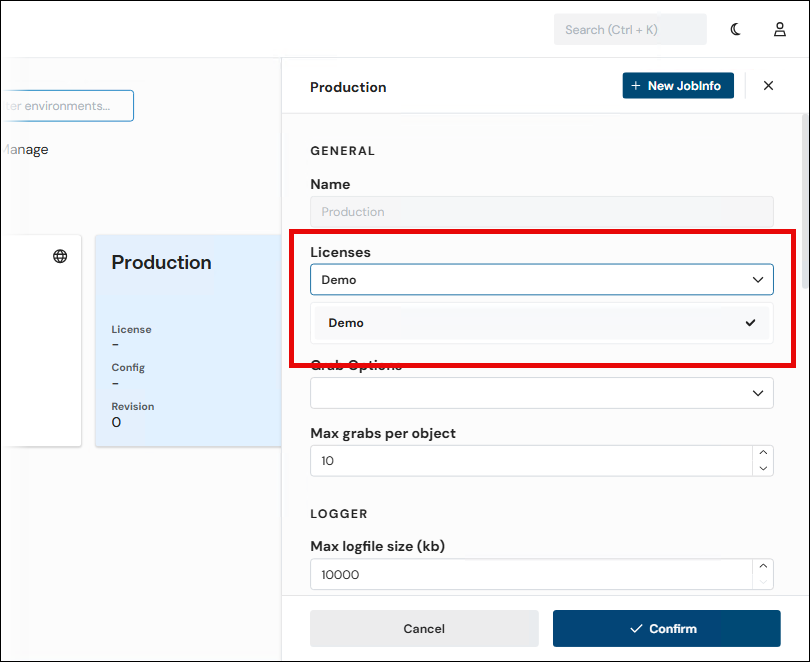
Task: Increase Max logfile size value
Action: (x=763, y=566)
